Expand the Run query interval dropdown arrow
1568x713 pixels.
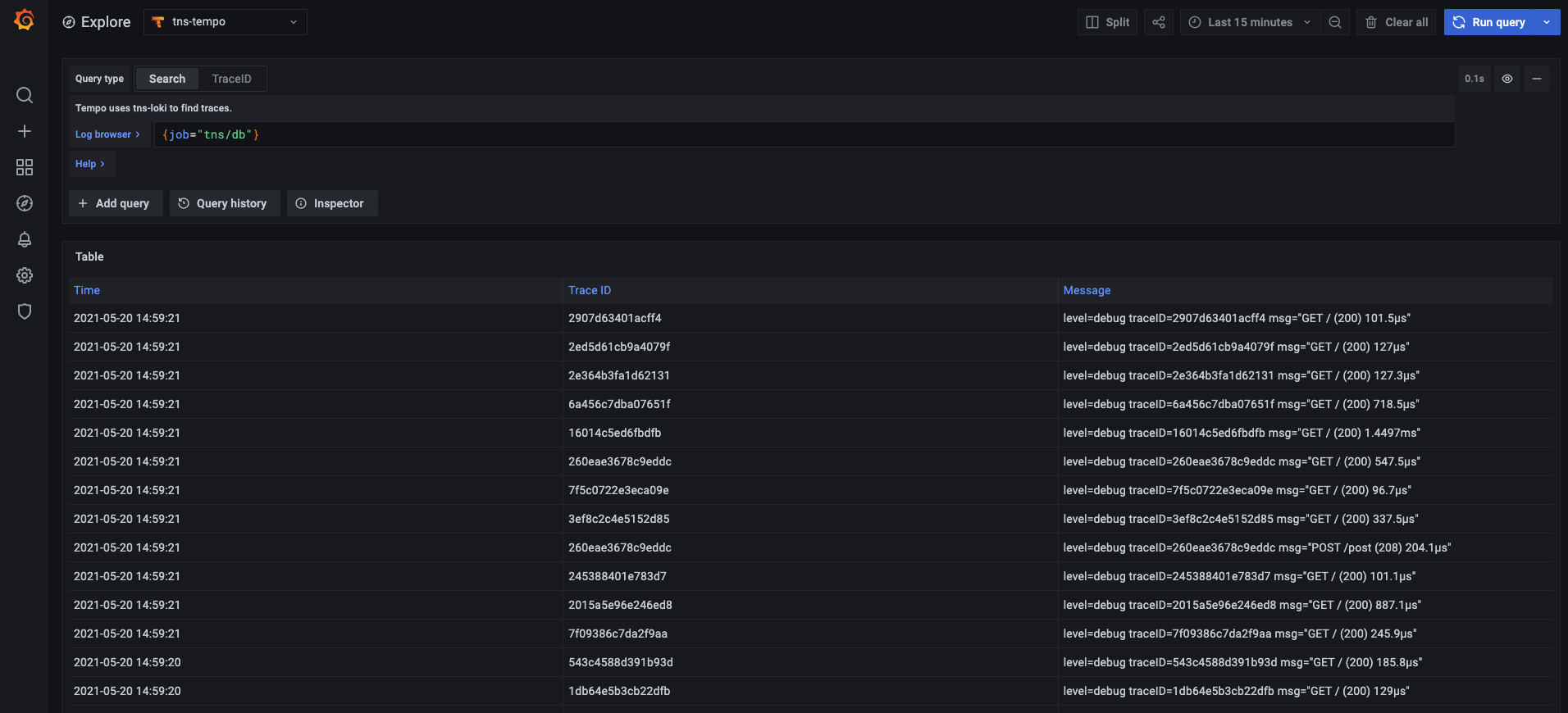(x=1547, y=22)
